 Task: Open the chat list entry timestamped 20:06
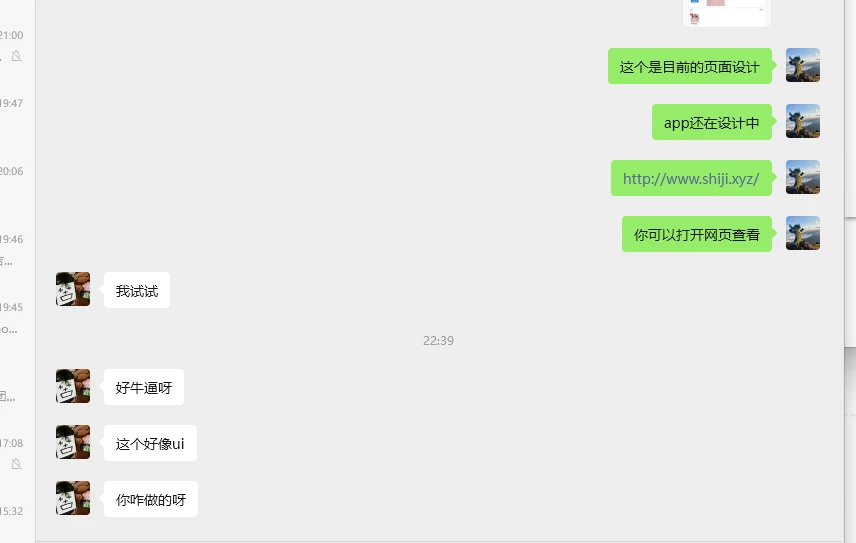(x=17, y=181)
